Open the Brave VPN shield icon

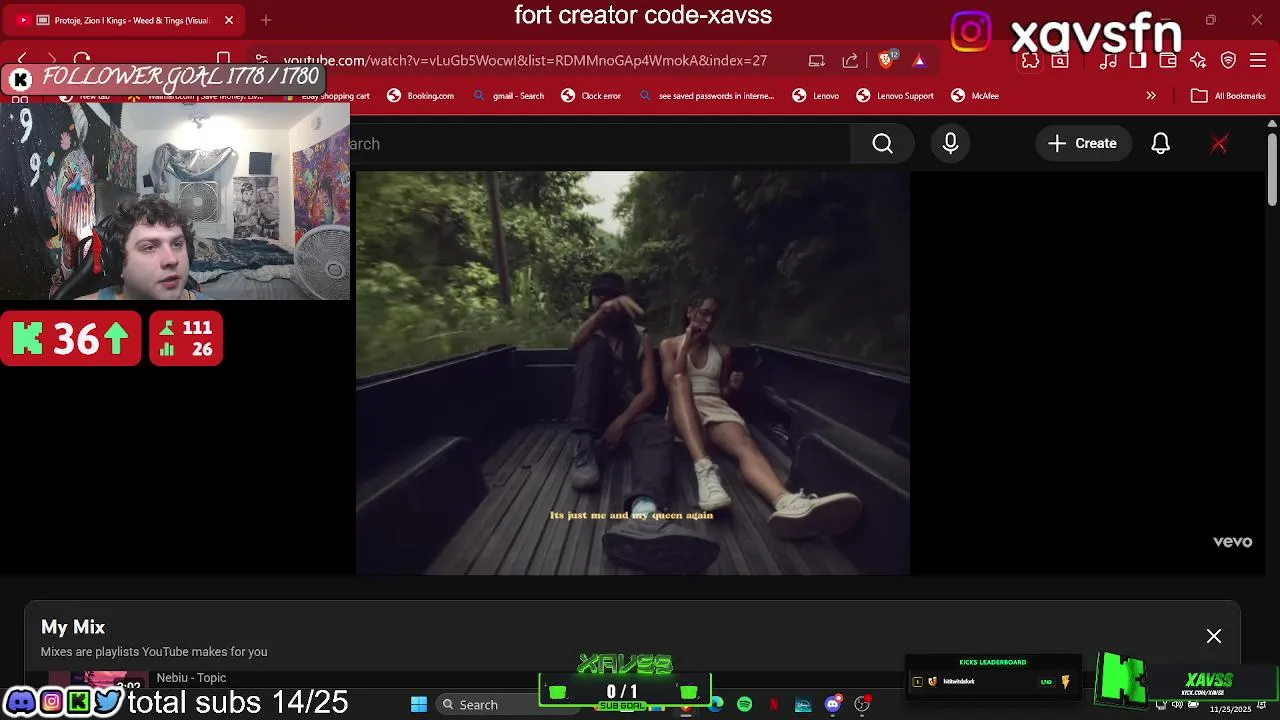point(1228,61)
